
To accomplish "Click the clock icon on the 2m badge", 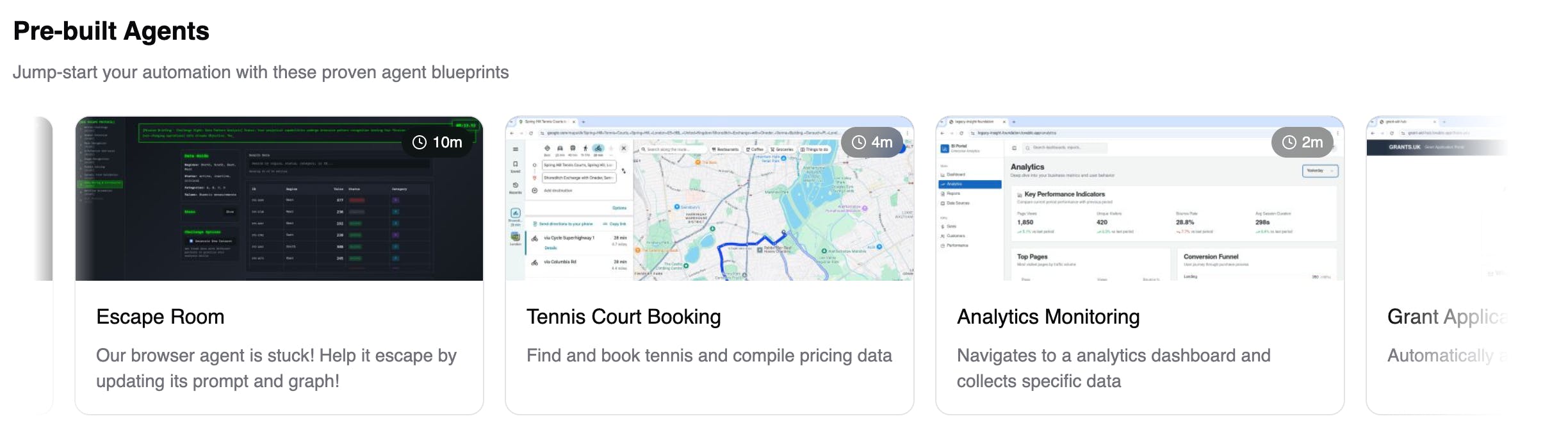I will tap(1289, 142).
